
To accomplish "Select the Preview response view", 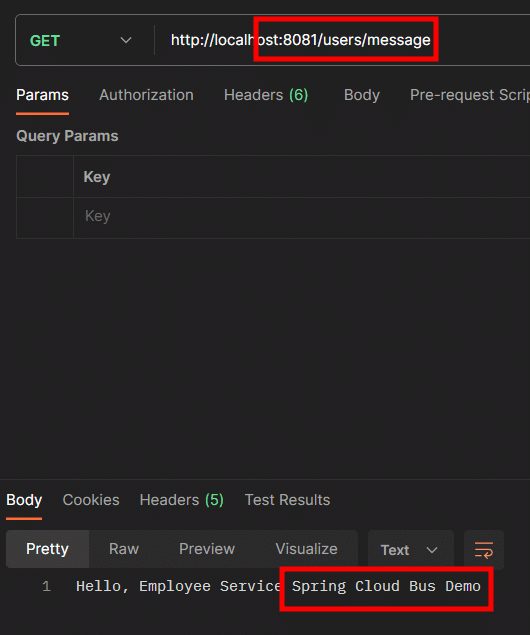I will (x=207, y=549).
